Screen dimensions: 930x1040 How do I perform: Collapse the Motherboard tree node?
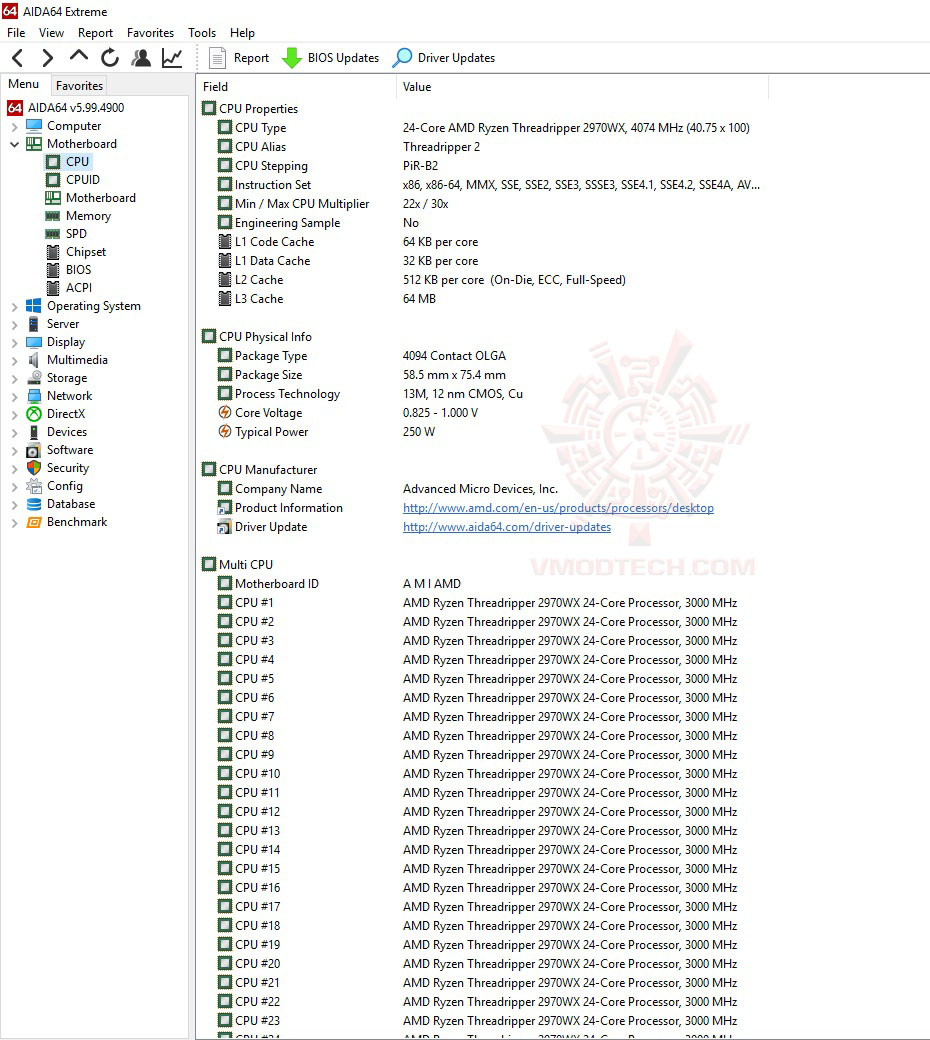[15, 144]
